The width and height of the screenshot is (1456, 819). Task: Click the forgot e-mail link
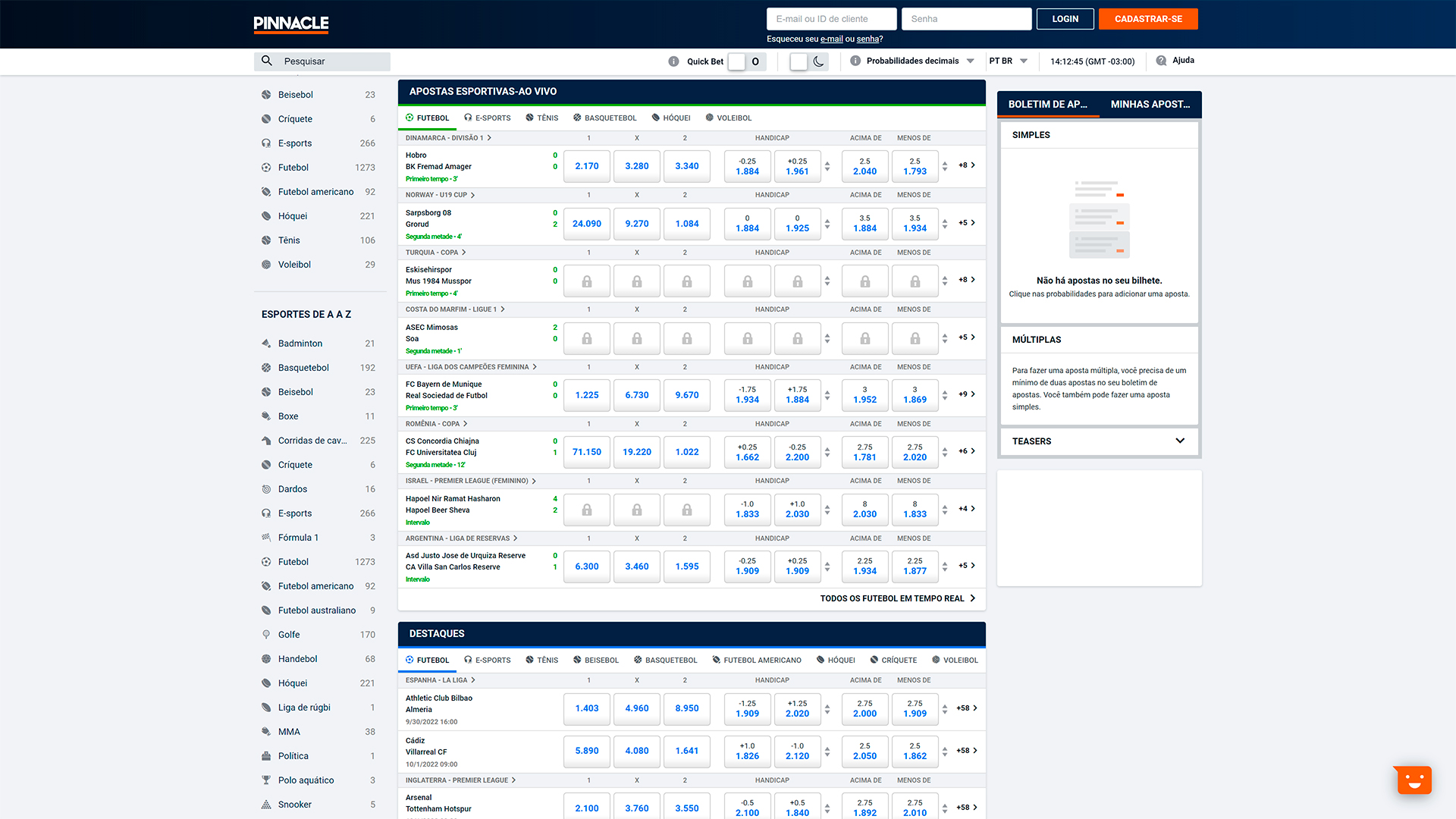pos(831,39)
